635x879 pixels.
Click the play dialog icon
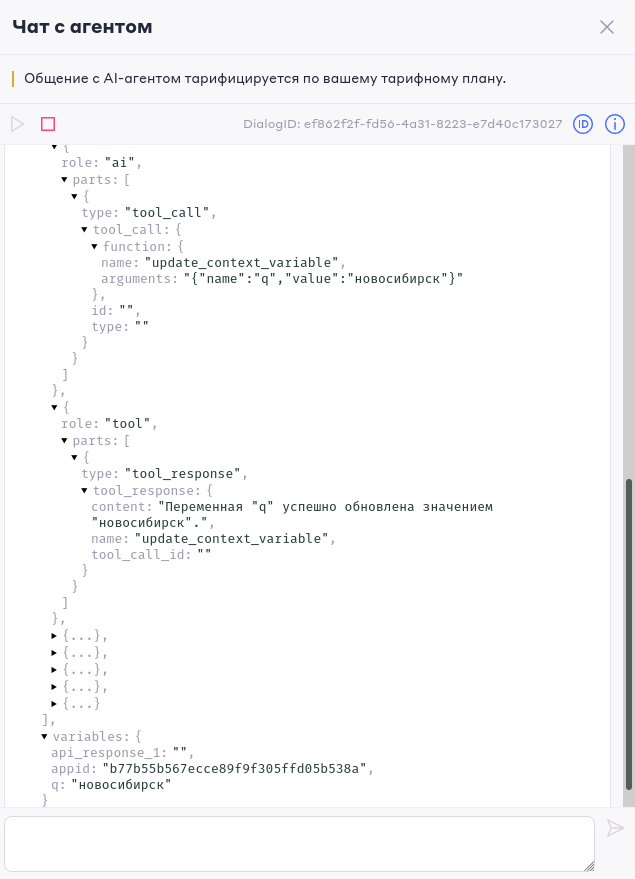(17, 124)
